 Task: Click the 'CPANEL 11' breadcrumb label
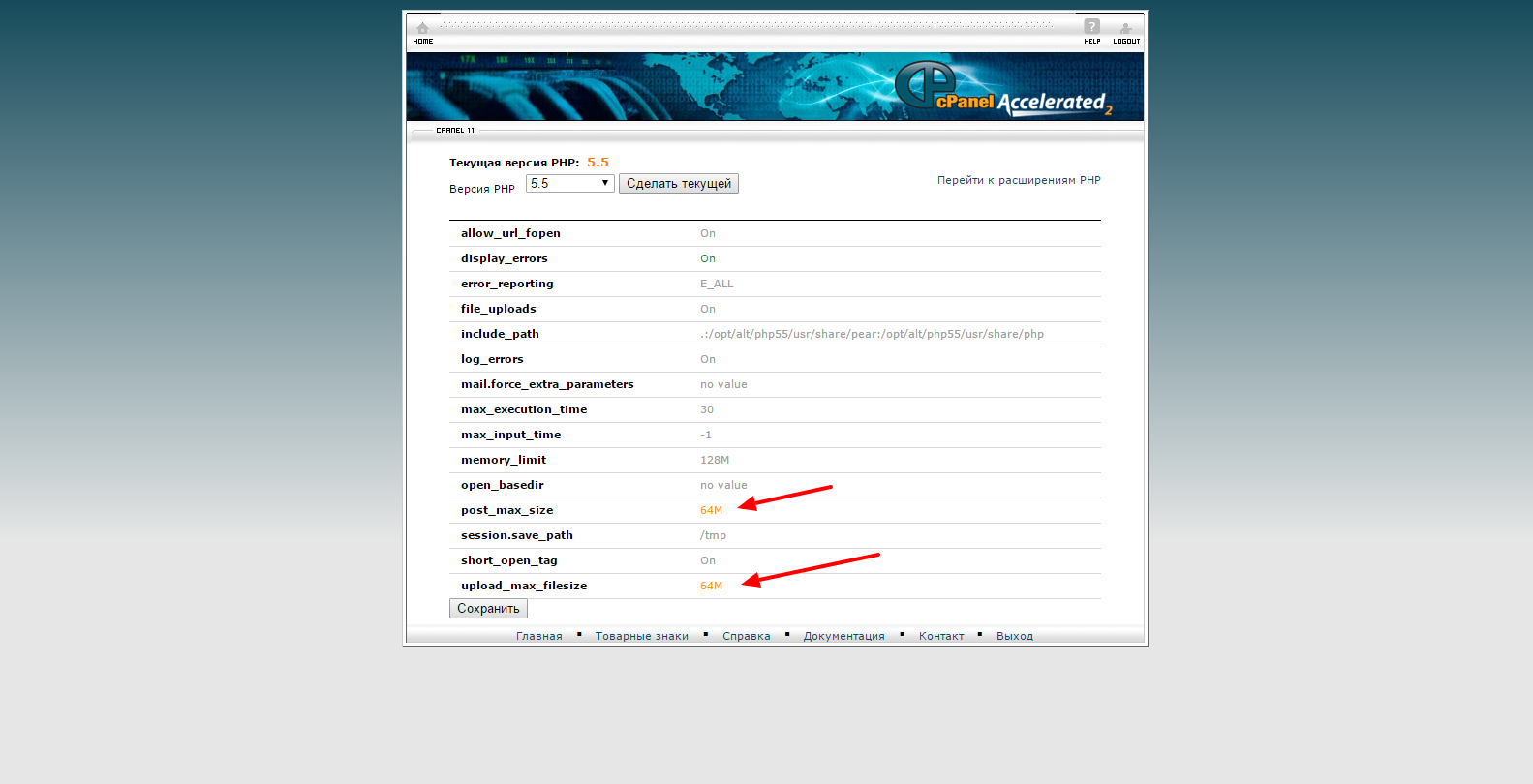point(455,130)
